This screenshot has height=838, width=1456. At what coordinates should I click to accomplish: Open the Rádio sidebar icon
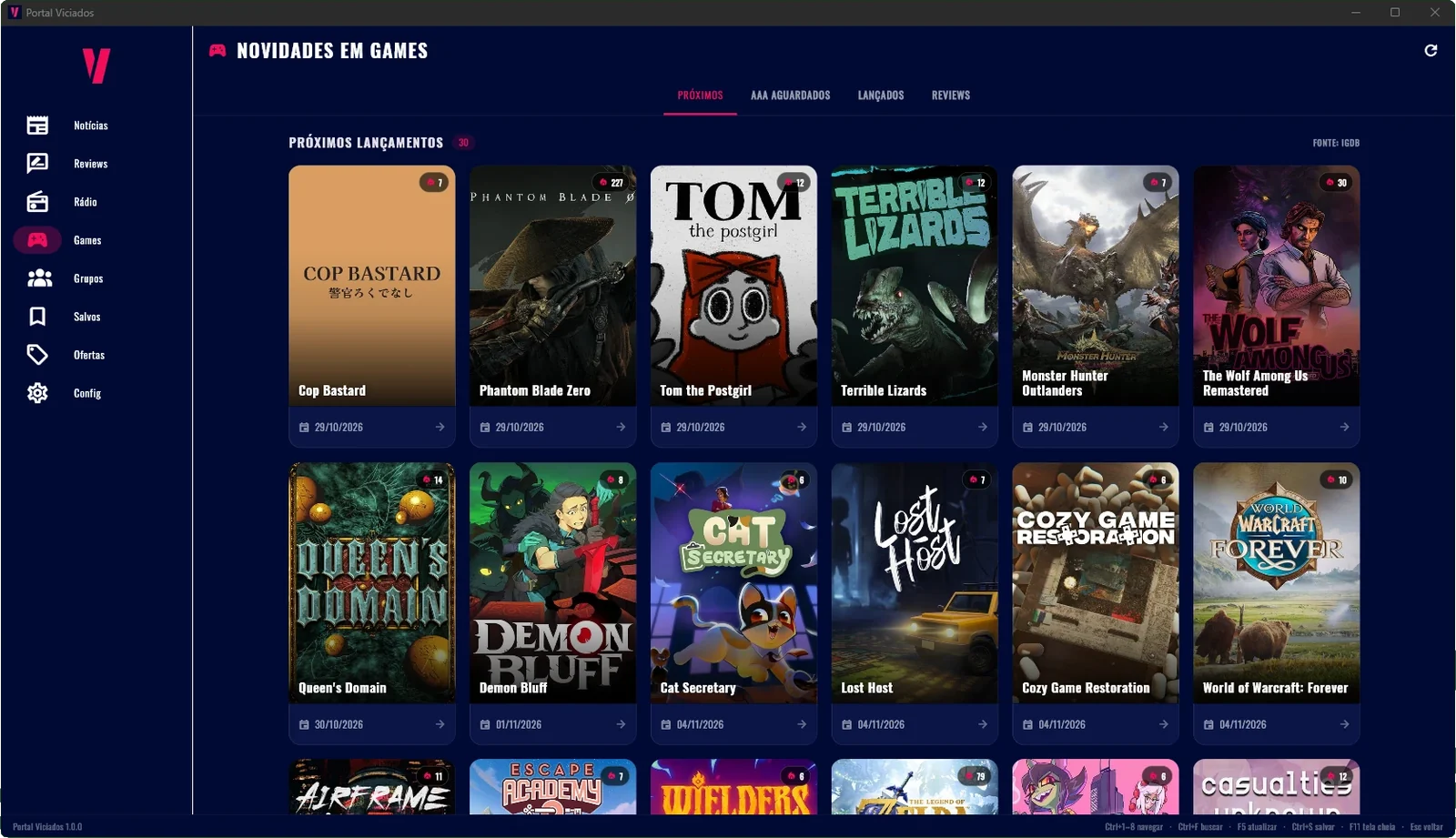tap(37, 202)
